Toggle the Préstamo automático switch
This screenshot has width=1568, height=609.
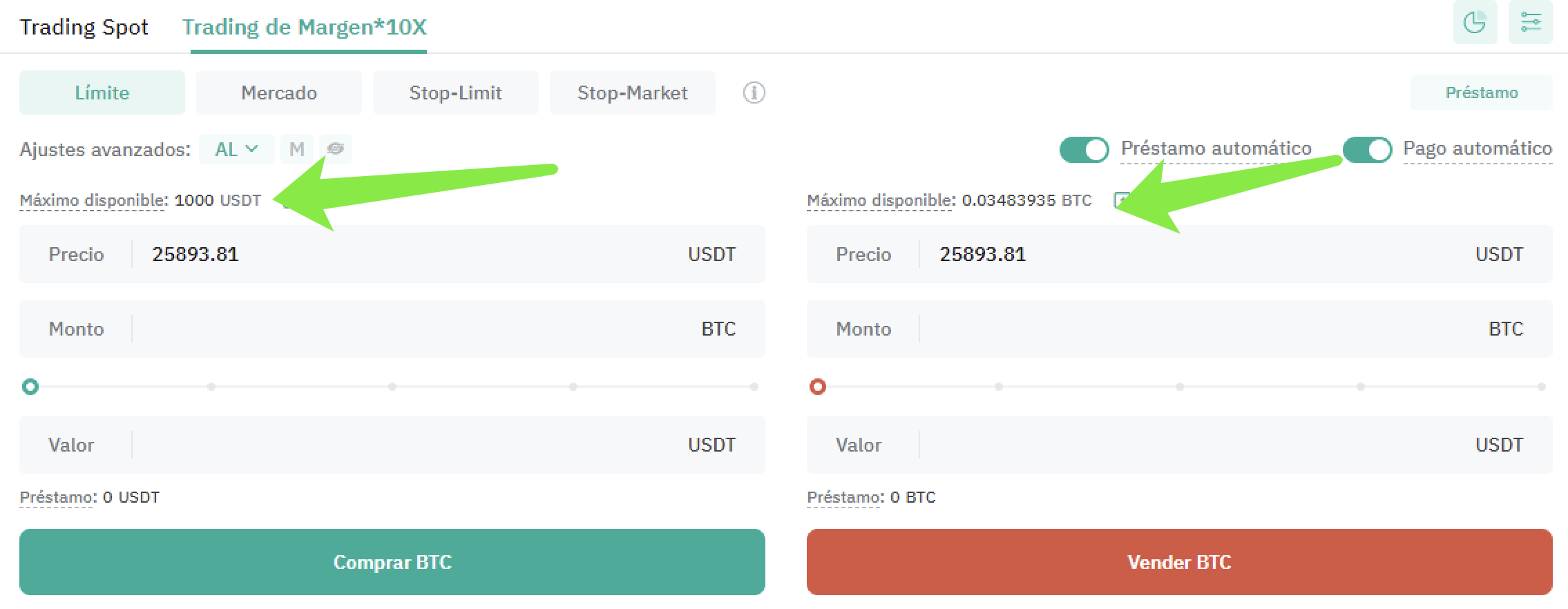(1084, 149)
